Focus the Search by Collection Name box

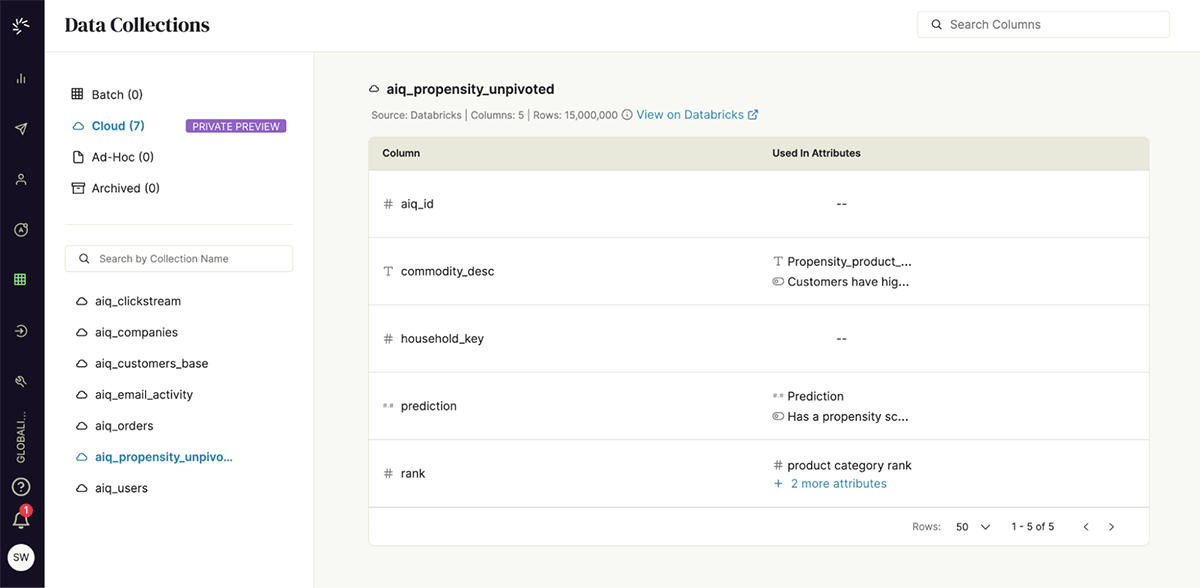(x=179, y=259)
